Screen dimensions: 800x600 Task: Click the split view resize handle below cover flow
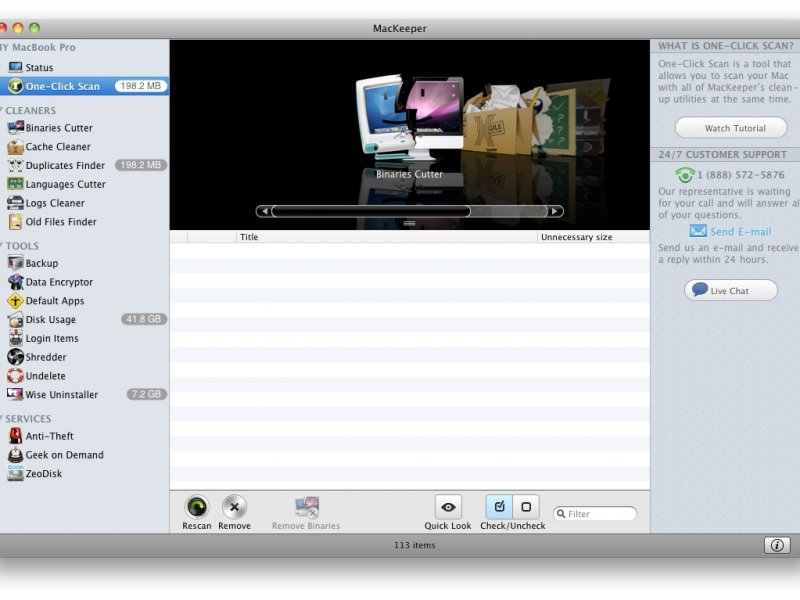click(409, 223)
